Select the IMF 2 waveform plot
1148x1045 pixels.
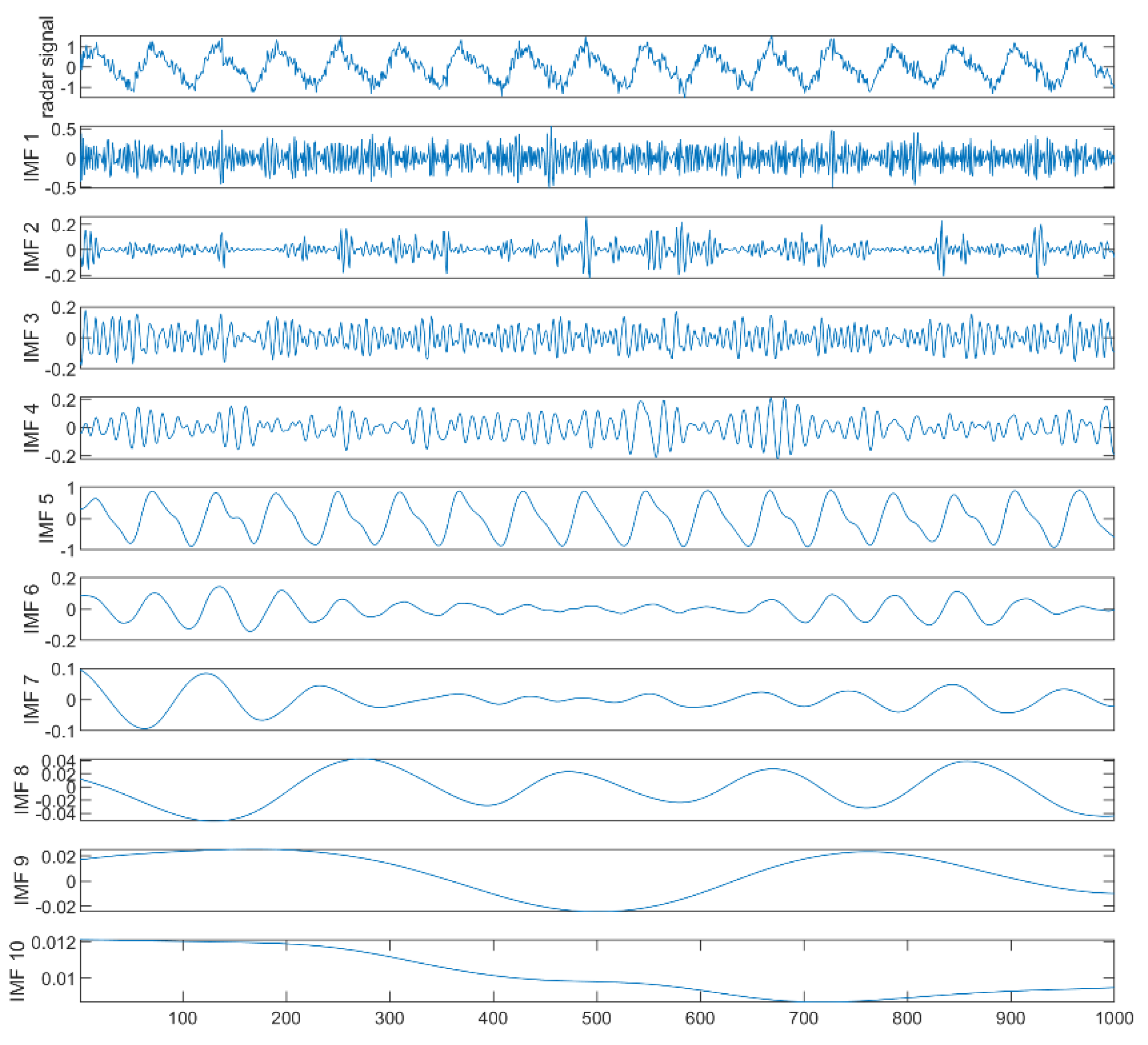click(597, 248)
